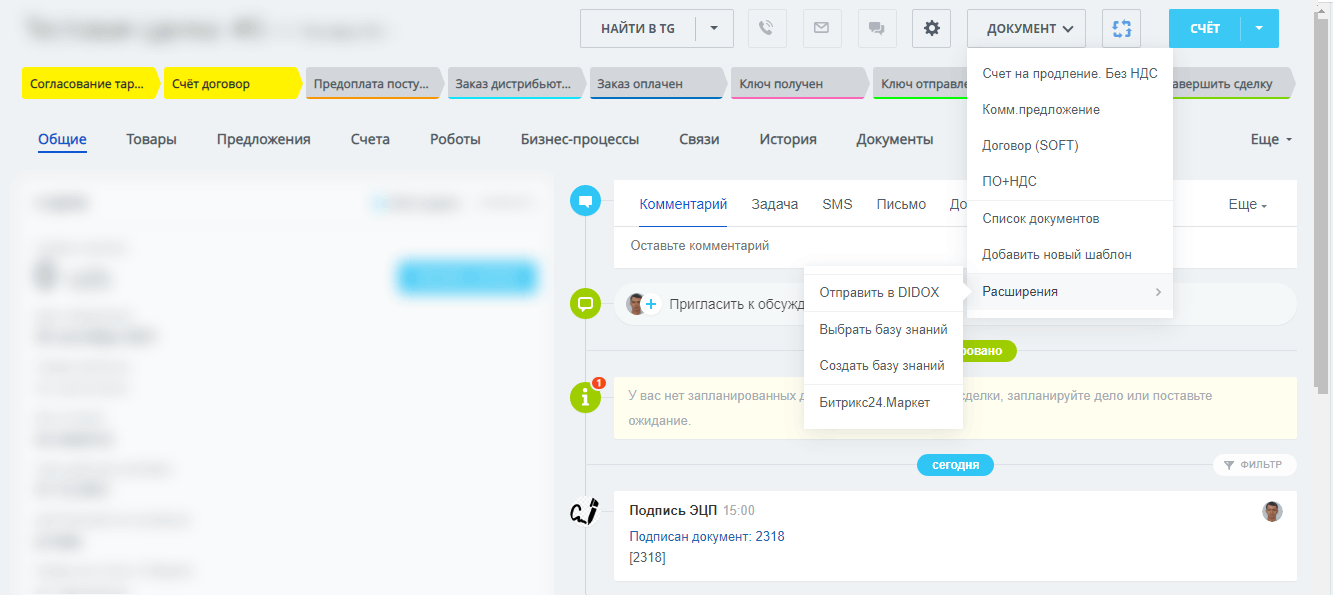The height and width of the screenshot is (595, 1333).
Task: Click the green chat timeline icon
Action: pos(585,303)
